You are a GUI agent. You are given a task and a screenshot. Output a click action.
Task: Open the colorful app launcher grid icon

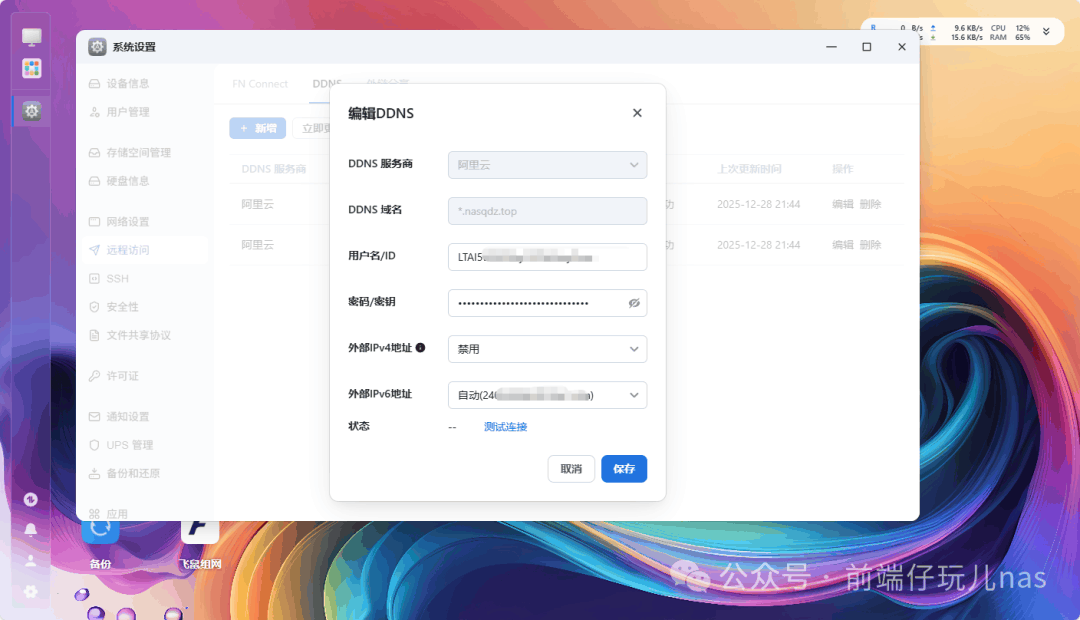coord(32,68)
